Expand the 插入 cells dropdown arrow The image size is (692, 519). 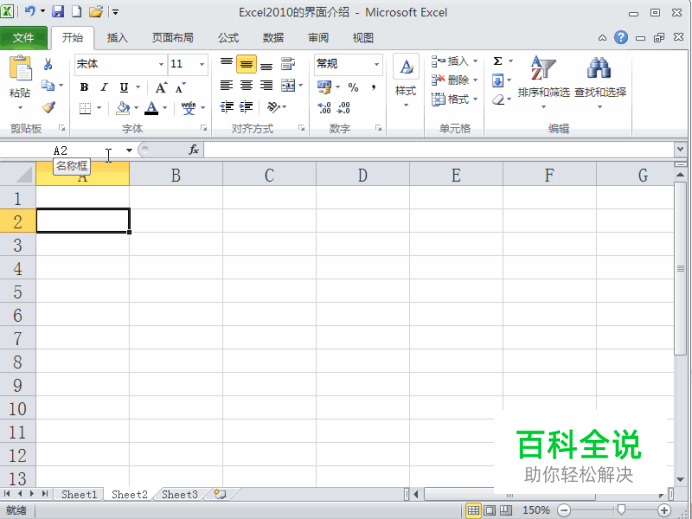[x=475, y=61]
